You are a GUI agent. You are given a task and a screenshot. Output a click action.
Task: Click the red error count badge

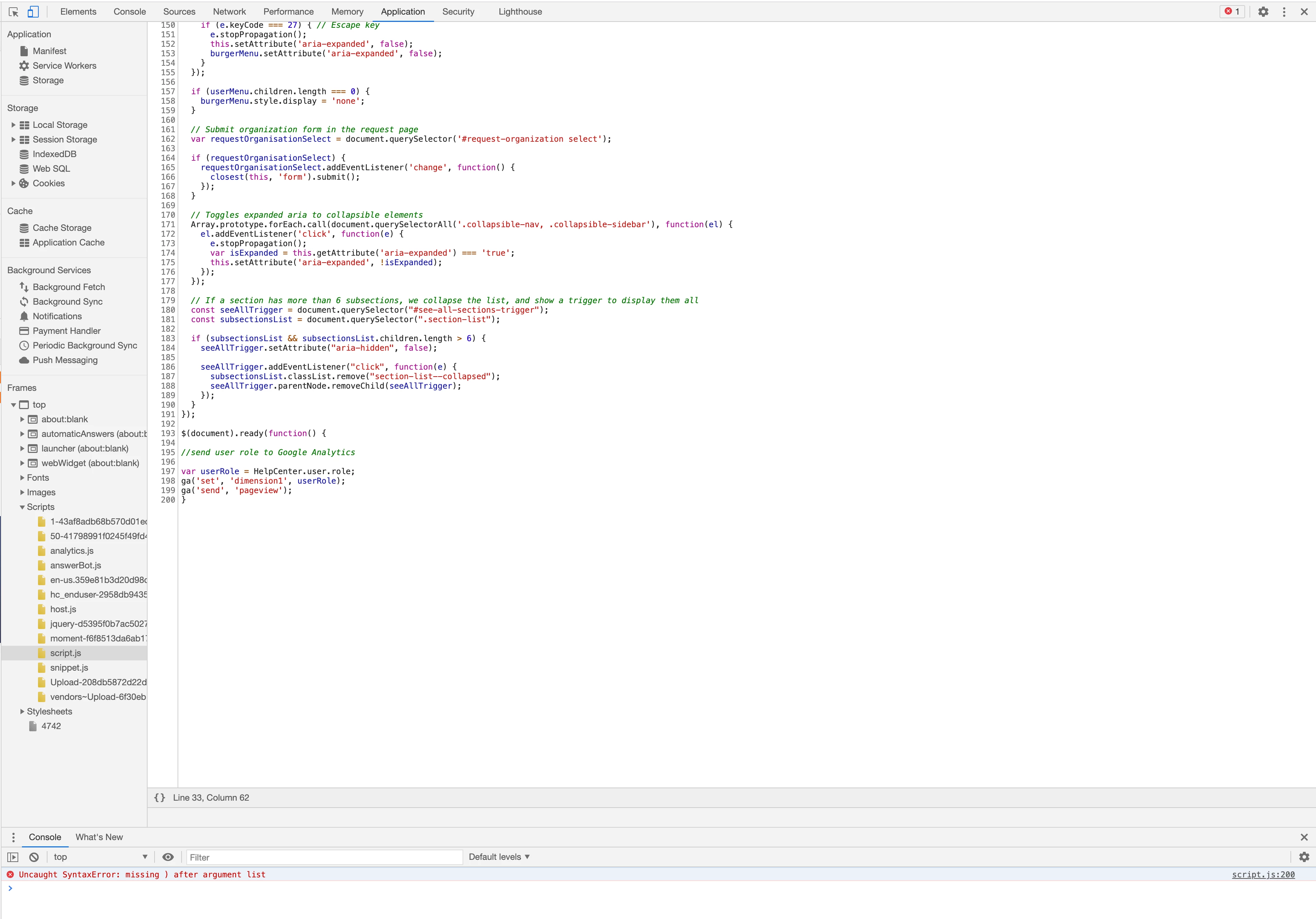point(1232,11)
